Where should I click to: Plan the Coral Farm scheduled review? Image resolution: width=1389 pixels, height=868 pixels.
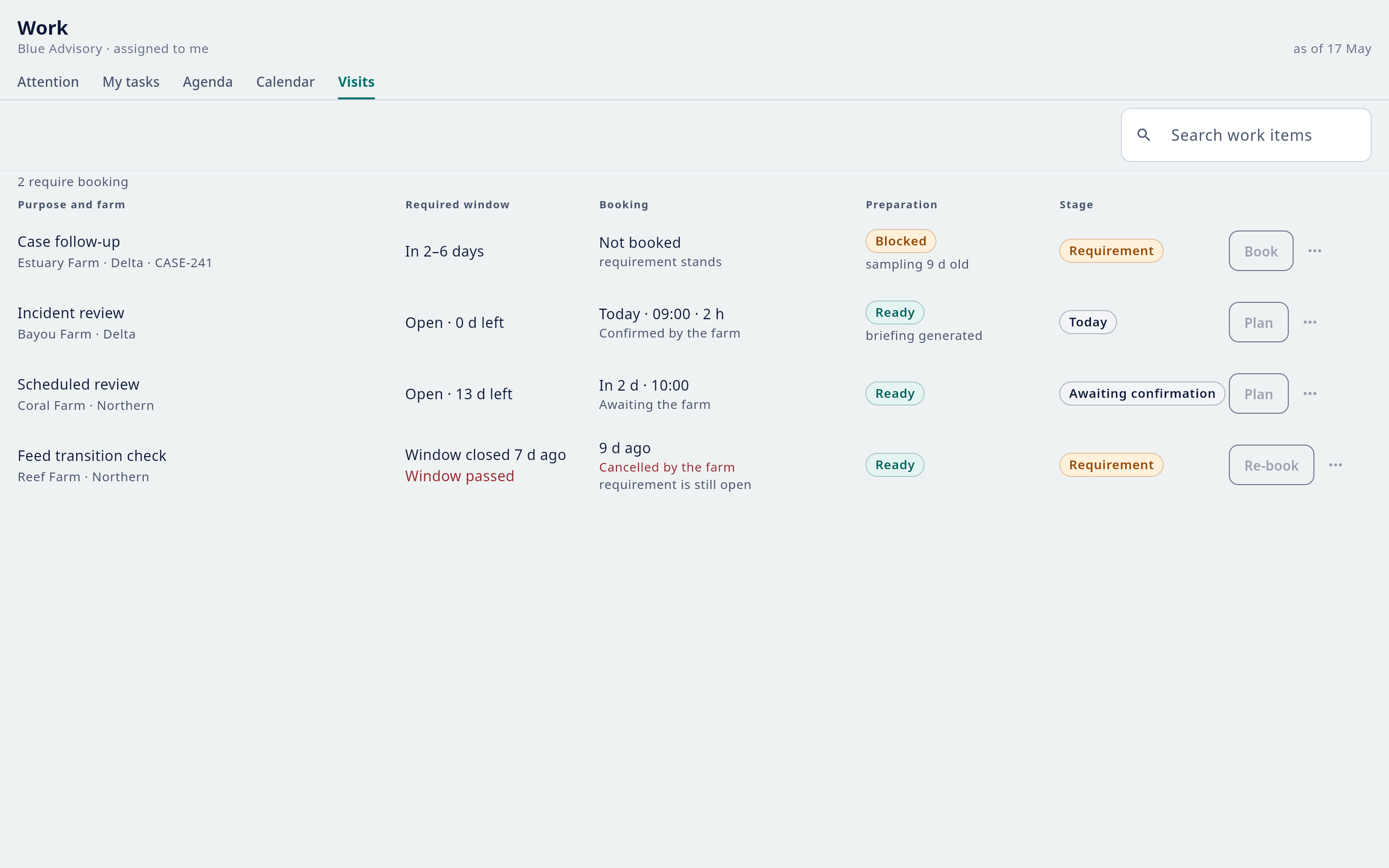pyautogui.click(x=1258, y=394)
